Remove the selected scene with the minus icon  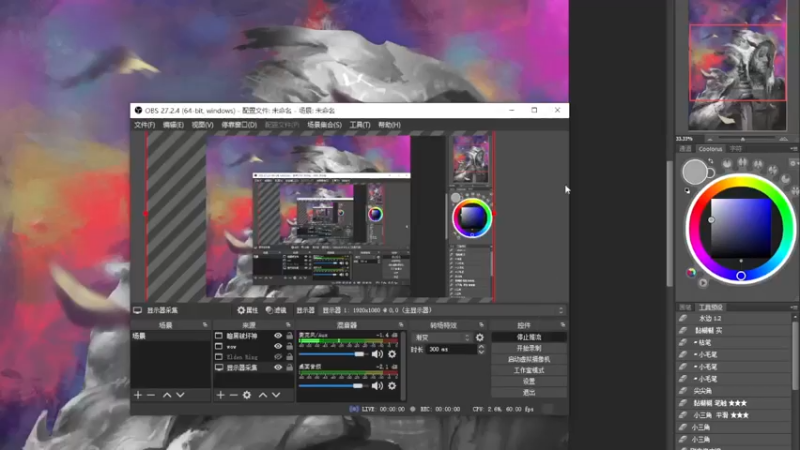point(151,395)
